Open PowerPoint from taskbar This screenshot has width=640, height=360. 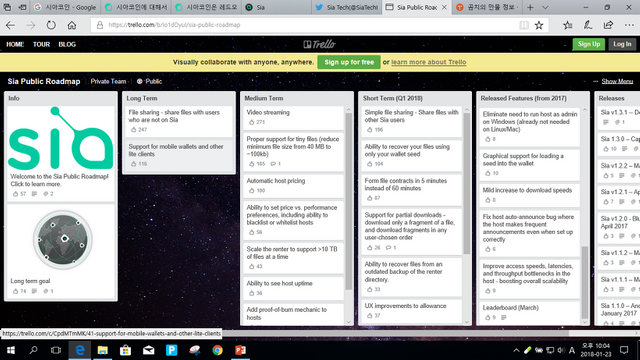[x=240, y=350]
